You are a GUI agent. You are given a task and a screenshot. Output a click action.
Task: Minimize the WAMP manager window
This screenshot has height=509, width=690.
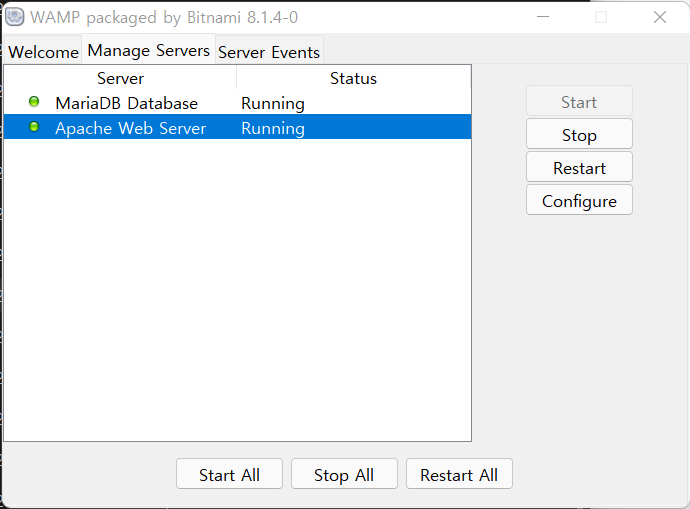tap(543, 17)
